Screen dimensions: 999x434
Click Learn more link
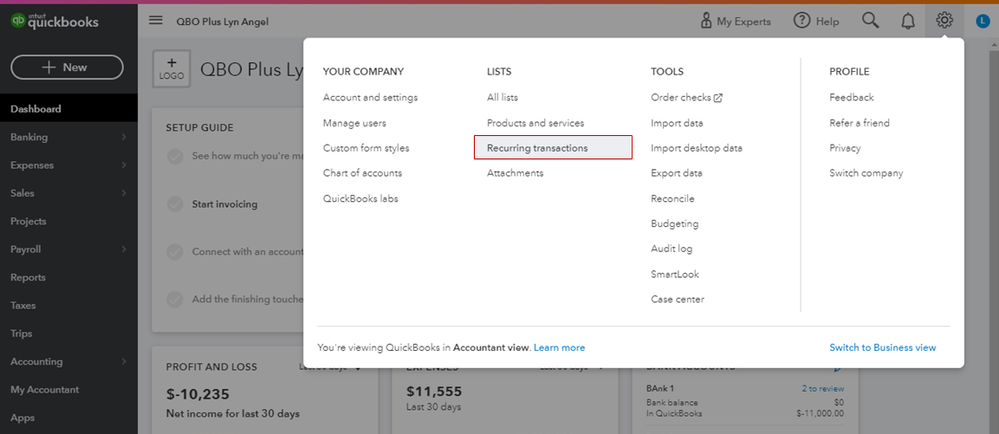(x=559, y=347)
